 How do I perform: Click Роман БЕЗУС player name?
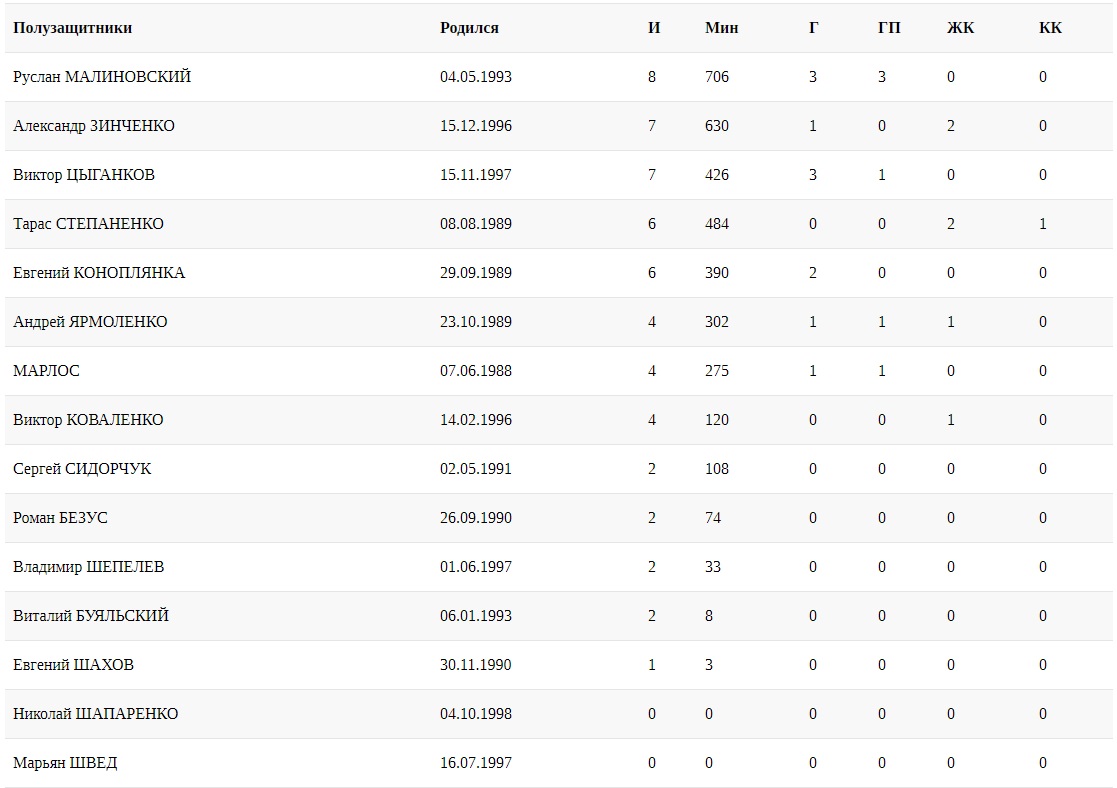tap(60, 518)
